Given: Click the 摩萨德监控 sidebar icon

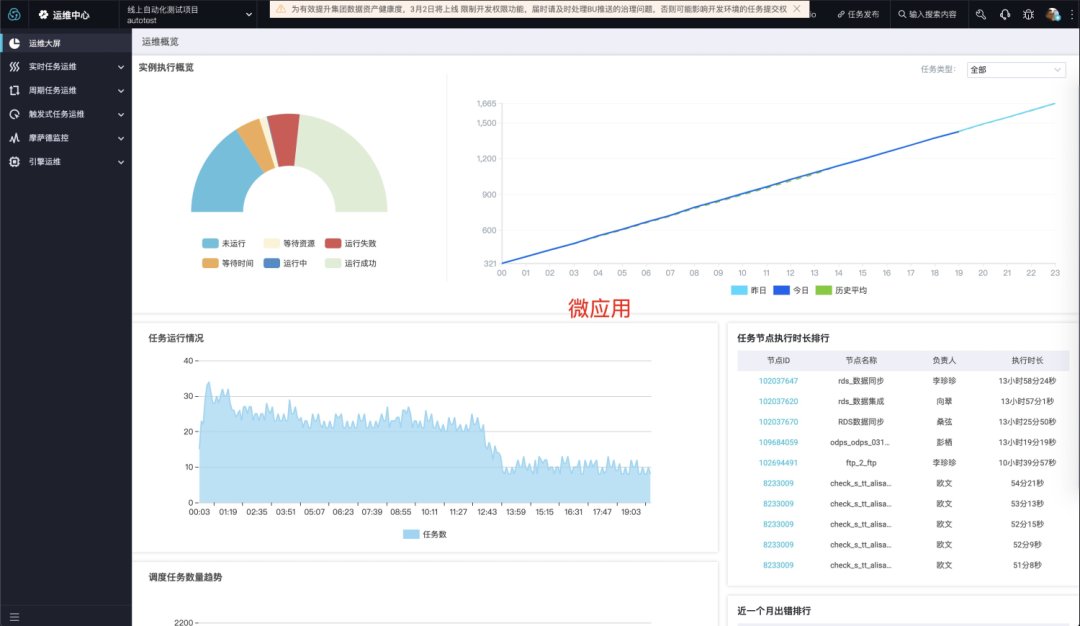Looking at the screenshot, I should tap(14, 138).
